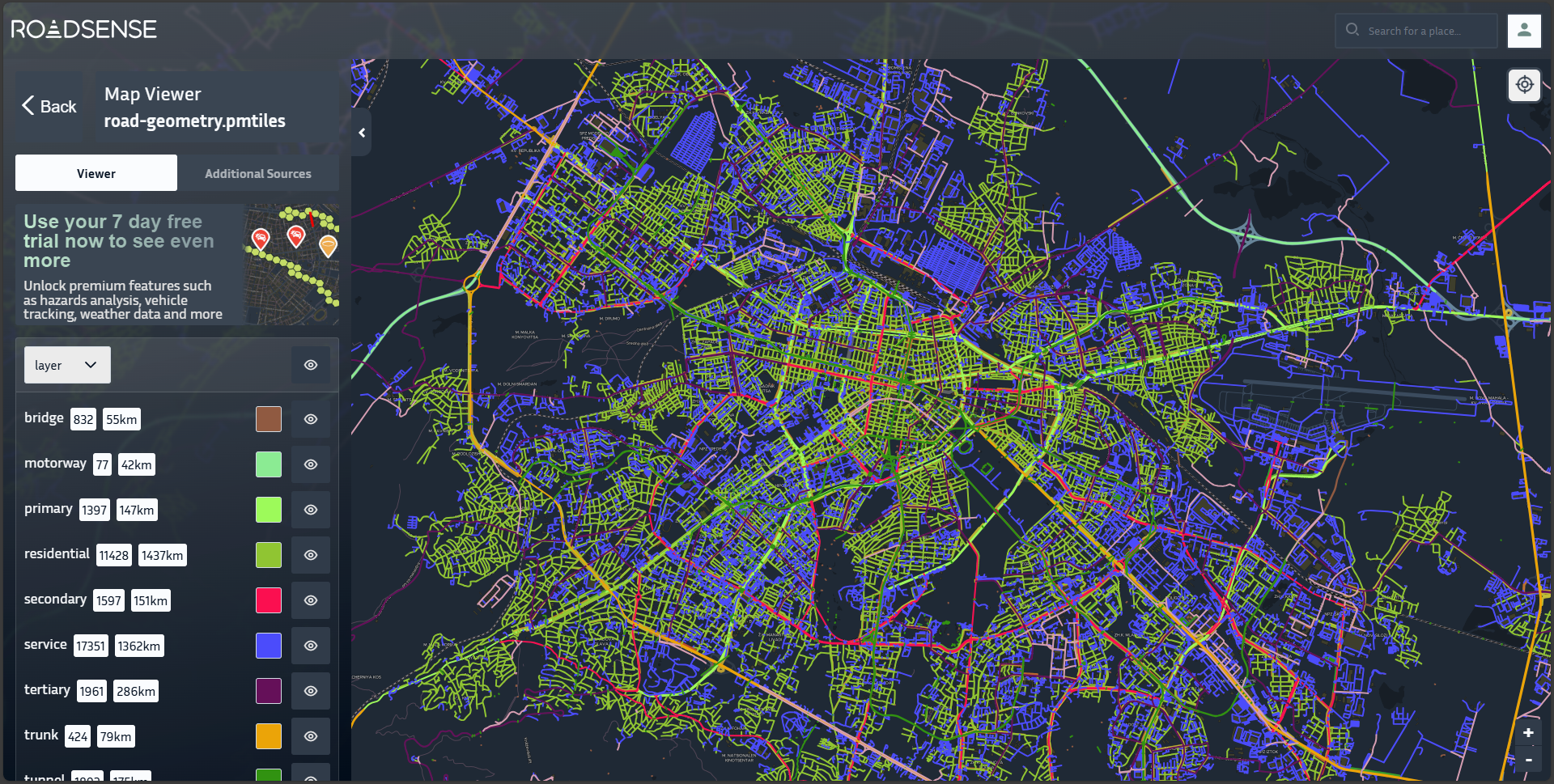This screenshot has height=784, width=1554.
Task: Search for a place input field
Action: [1416, 31]
